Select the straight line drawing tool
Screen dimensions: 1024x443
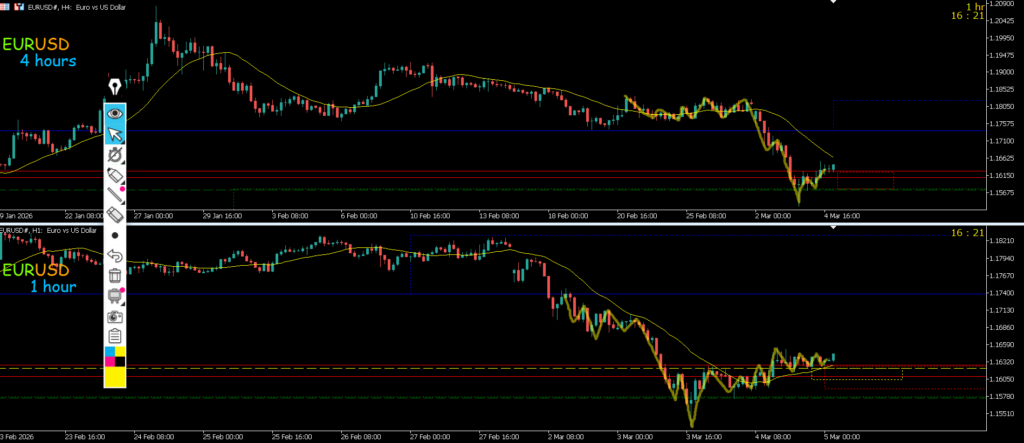pos(115,194)
